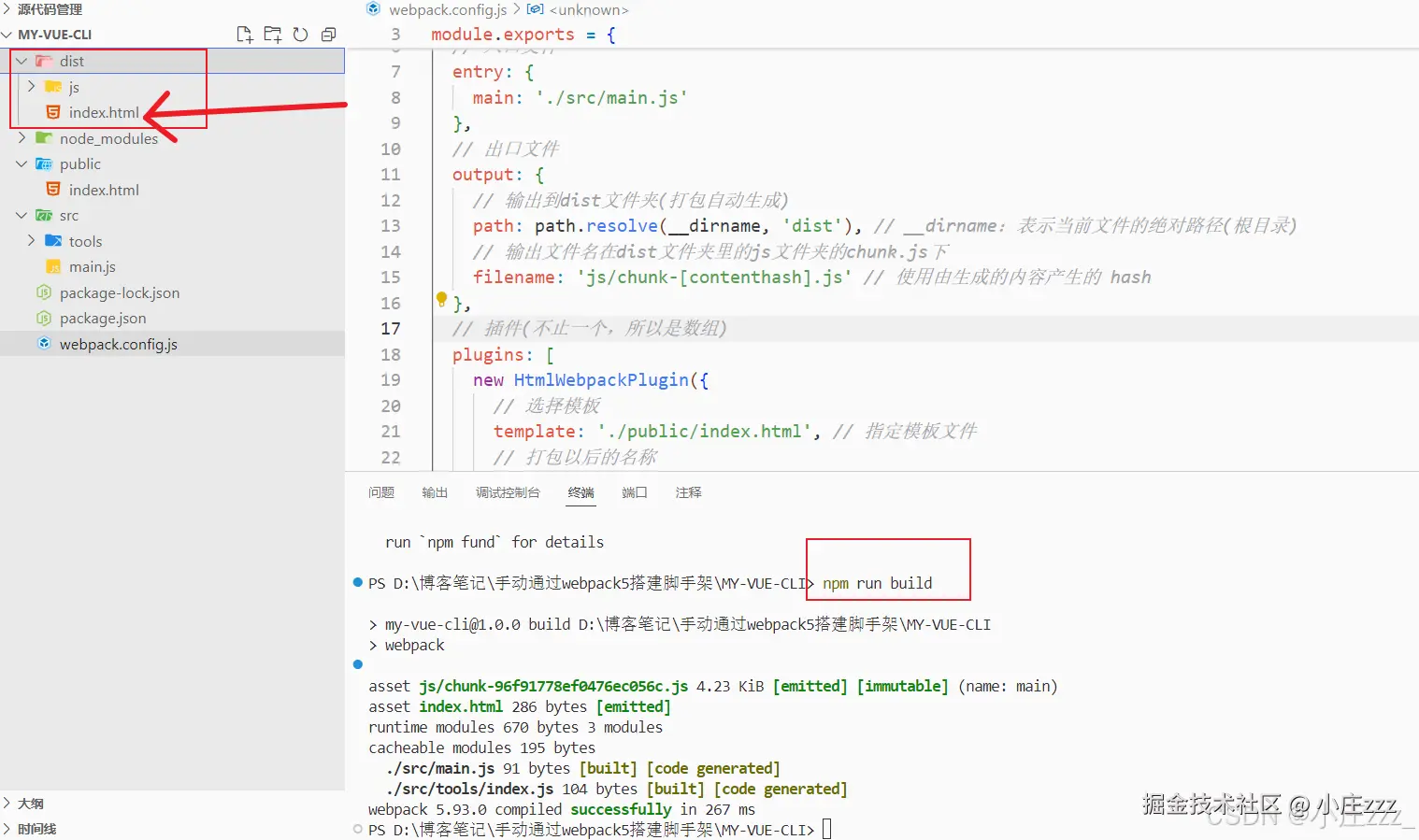Collapse the MY-VUE-CLI project root

pos(7,35)
